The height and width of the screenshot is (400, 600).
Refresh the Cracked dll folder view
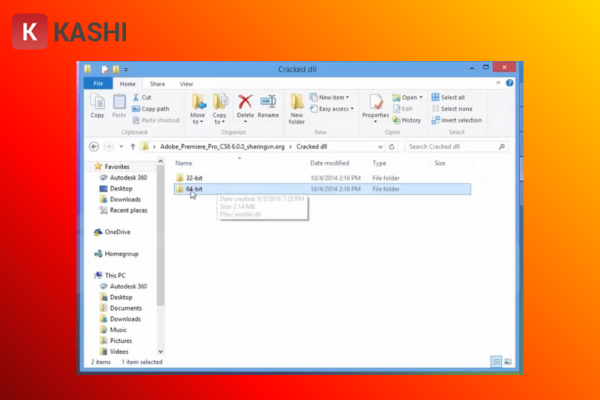(391, 147)
